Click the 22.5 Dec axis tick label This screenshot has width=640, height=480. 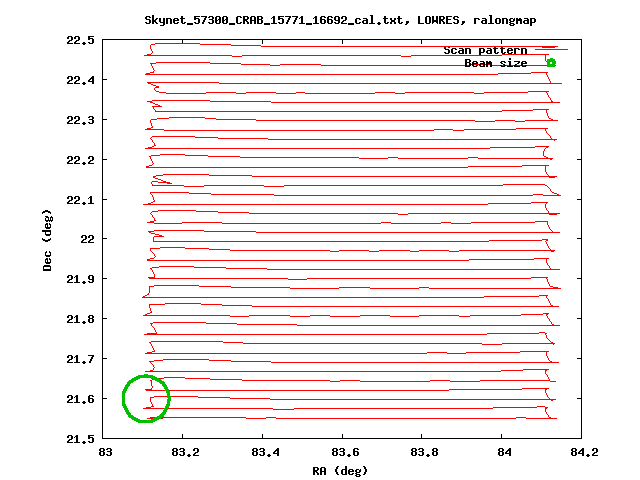(x=80, y=40)
